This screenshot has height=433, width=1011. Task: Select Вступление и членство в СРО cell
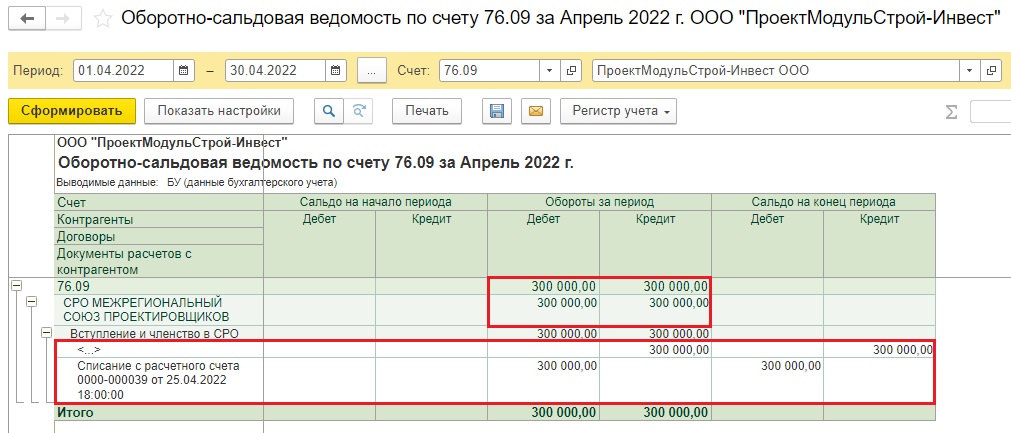(159, 334)
